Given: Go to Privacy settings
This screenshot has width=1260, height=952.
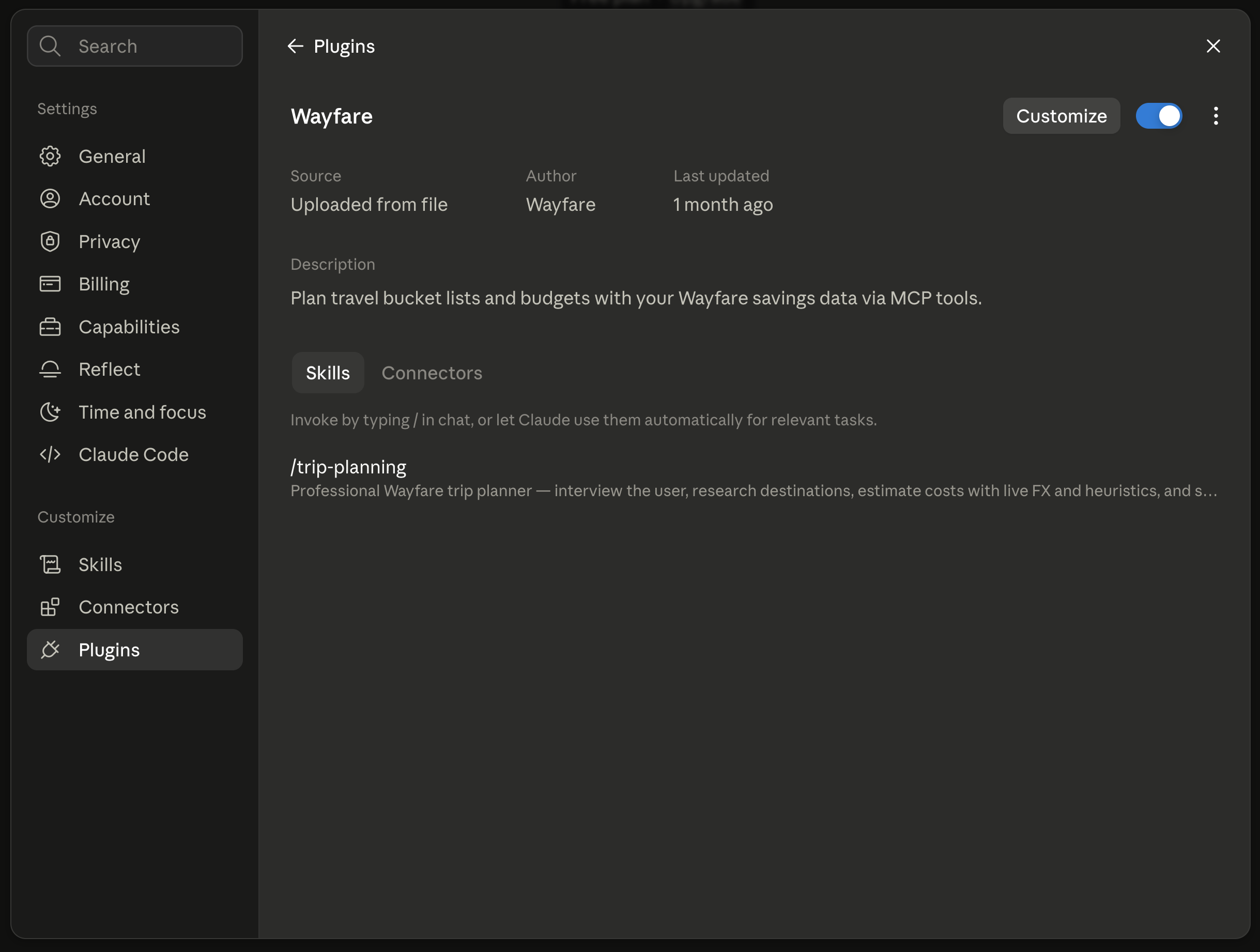Looking at the screenshot, I should tap(135, 241).
